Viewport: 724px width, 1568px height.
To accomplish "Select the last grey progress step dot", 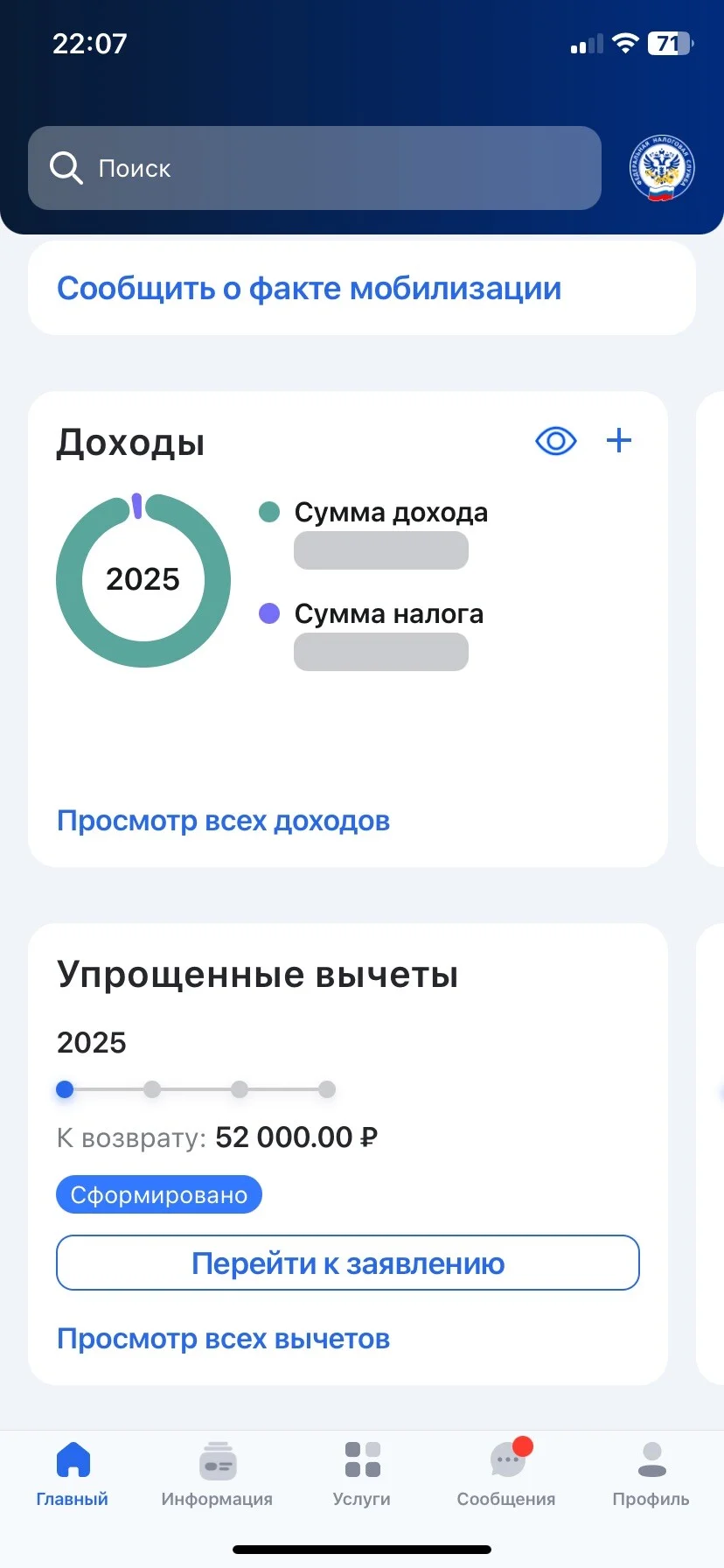I will (327, 1089).
